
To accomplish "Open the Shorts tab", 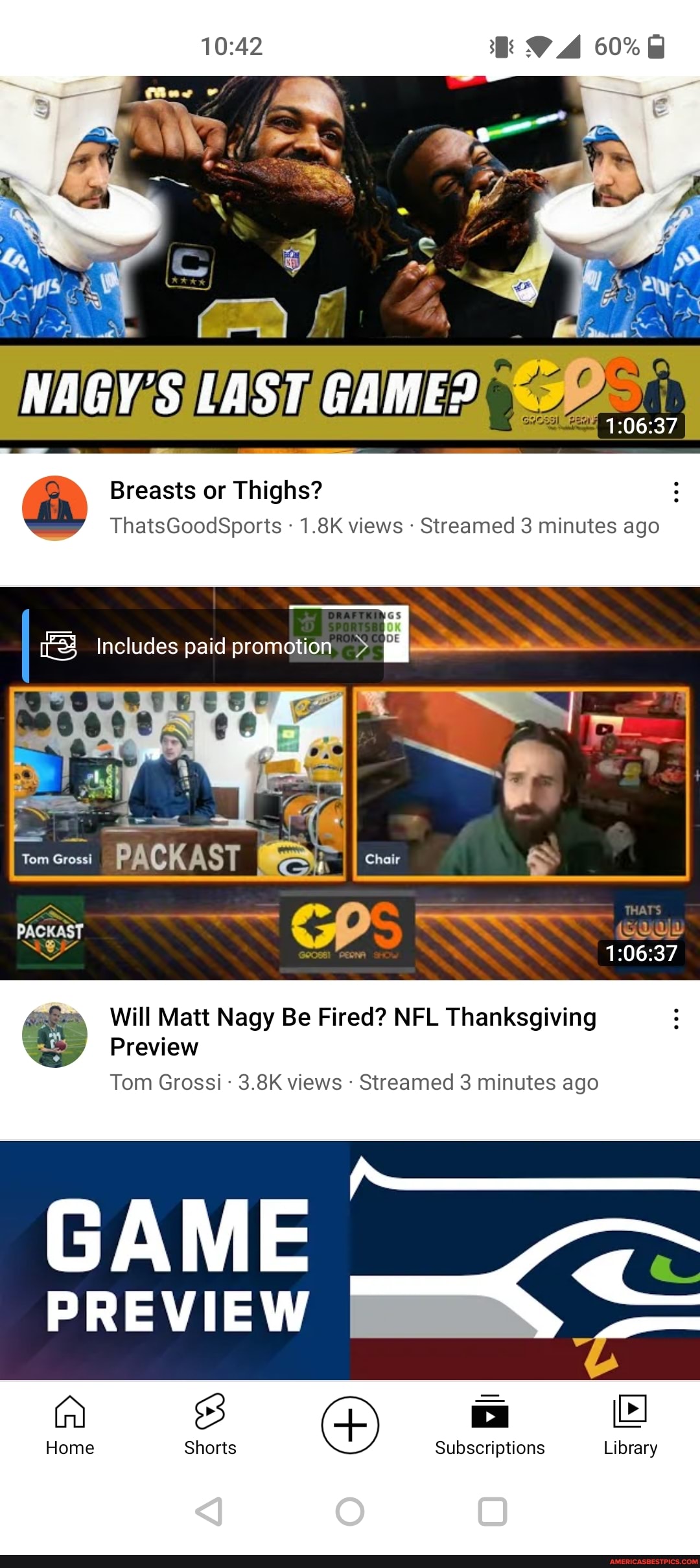I will point(210,1425).
